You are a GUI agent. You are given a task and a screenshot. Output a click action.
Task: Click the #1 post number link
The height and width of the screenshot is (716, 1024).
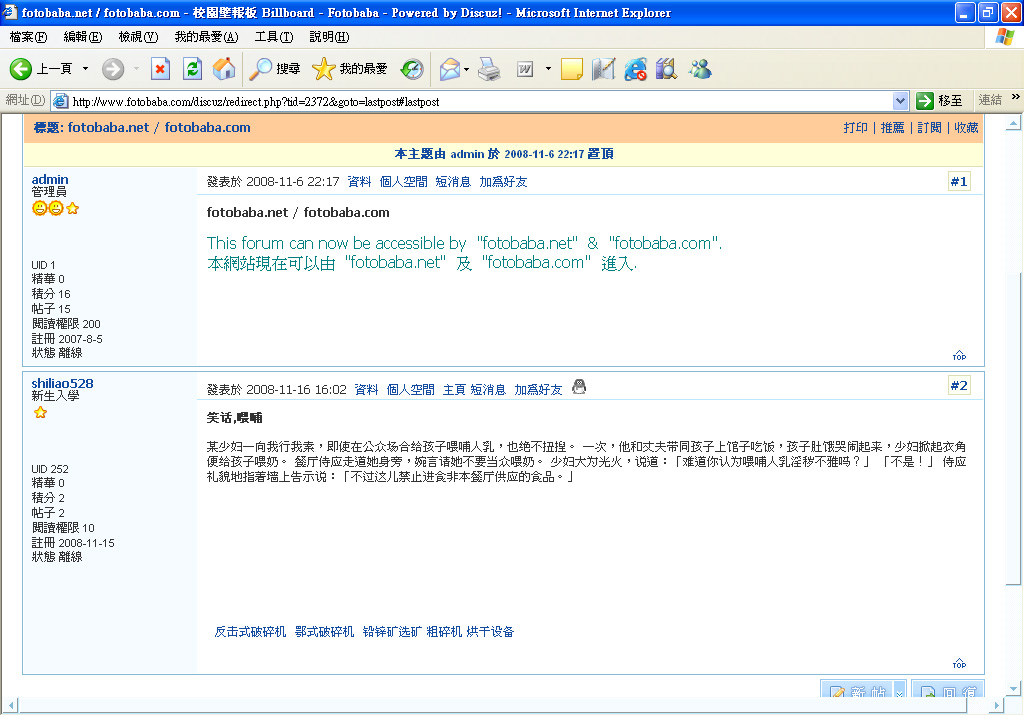click(959, 182)
